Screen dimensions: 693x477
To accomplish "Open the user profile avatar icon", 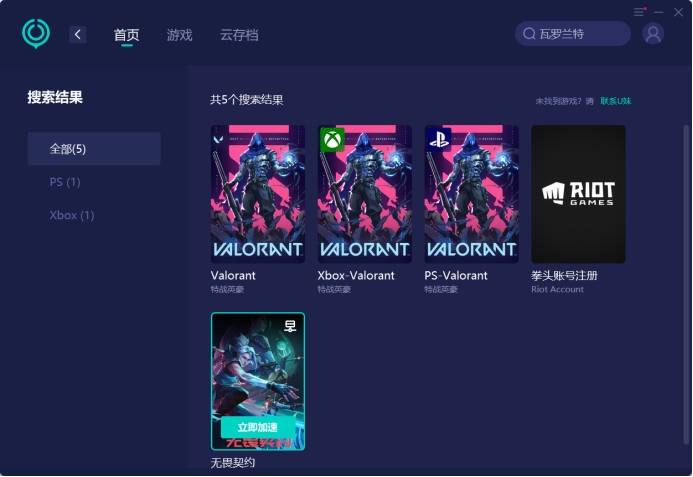I will pos(653,34).
